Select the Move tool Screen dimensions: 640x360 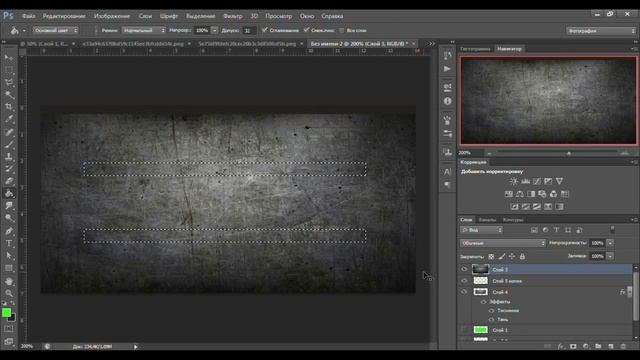pos(9,58)
